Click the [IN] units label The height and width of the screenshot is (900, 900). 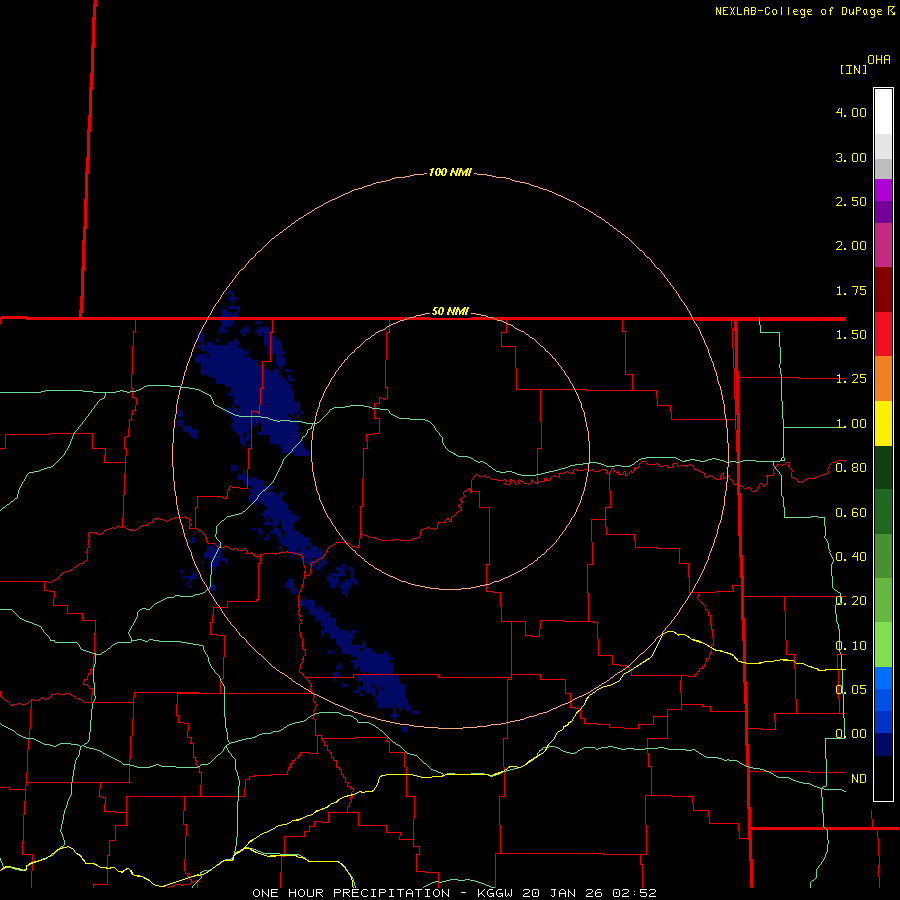[x=854, y=69]
